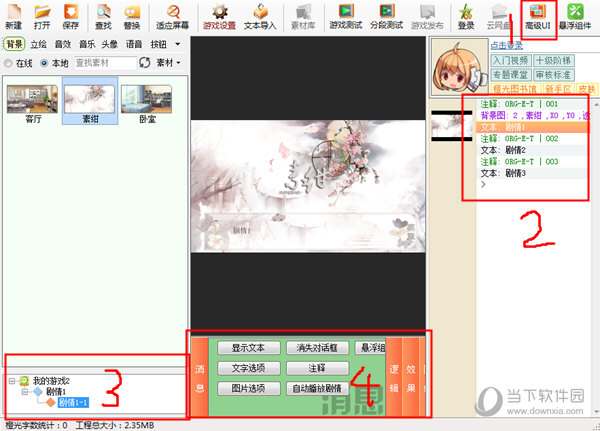
Task: Start 分段测试 segment test
Action: 386,16
